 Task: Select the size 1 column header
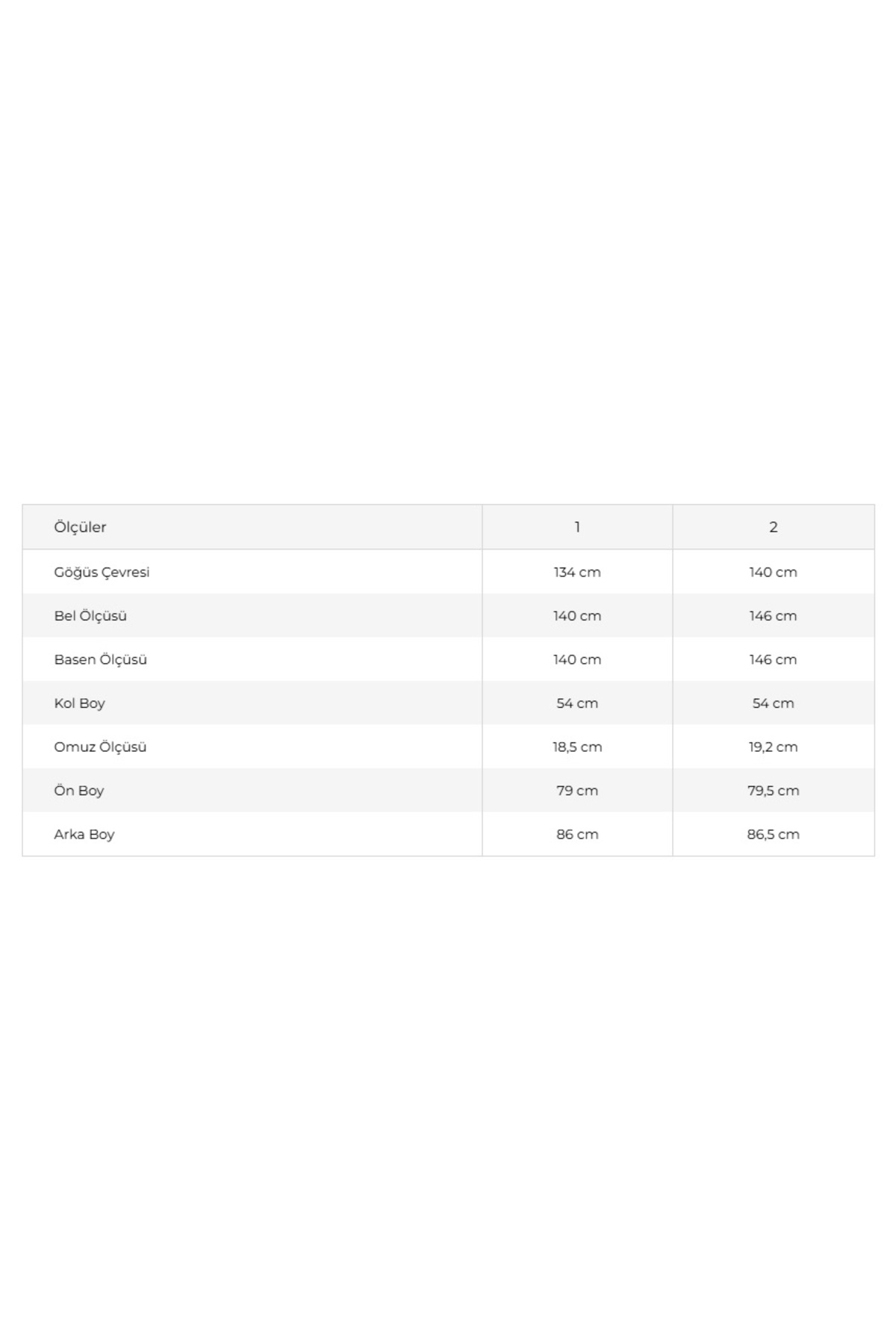tap(577, 527)
